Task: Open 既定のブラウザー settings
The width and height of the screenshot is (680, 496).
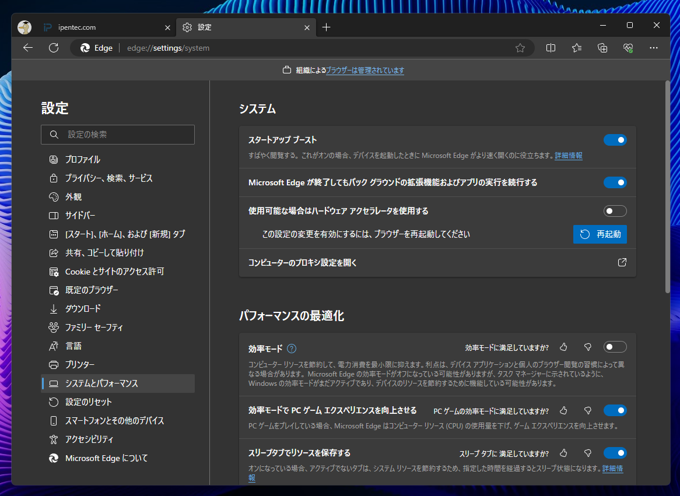Action: (x=118, y=290)
